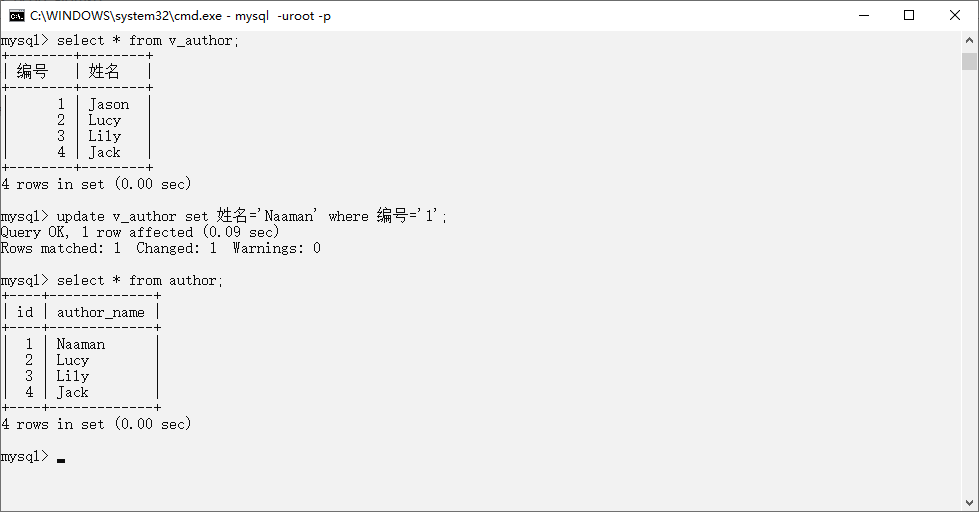The height and width of the screenshot is (512, 979).
Task: Click the 'Jack' row in author table
Action: point(72,392)
